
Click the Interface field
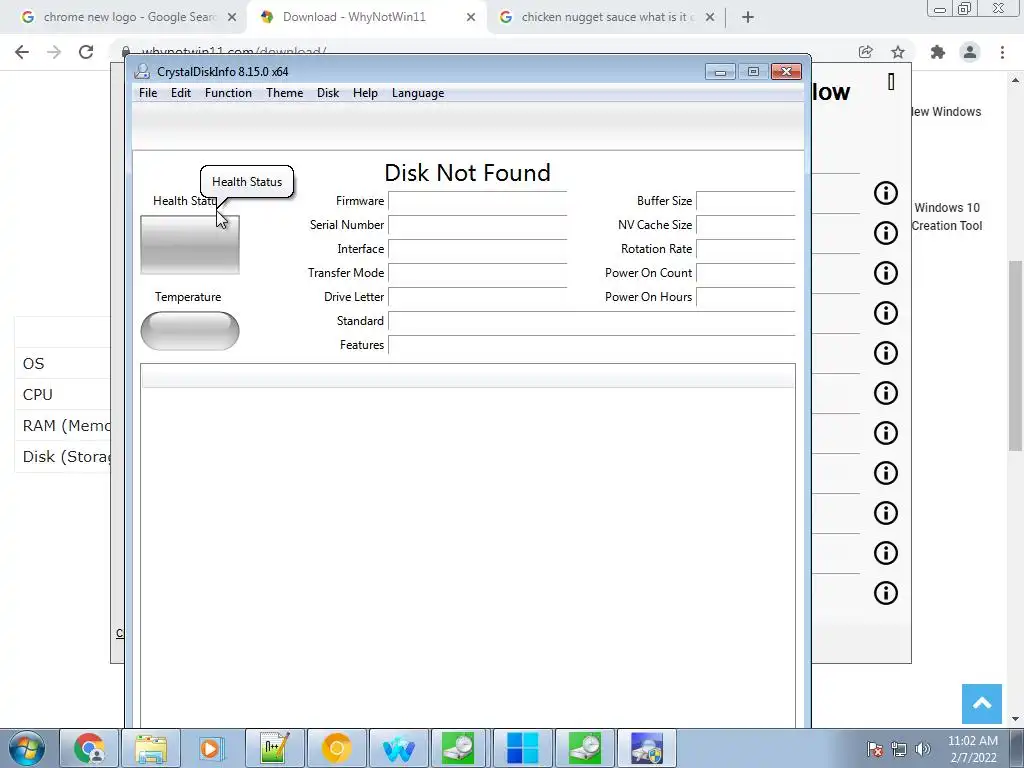tap(477, 249)
